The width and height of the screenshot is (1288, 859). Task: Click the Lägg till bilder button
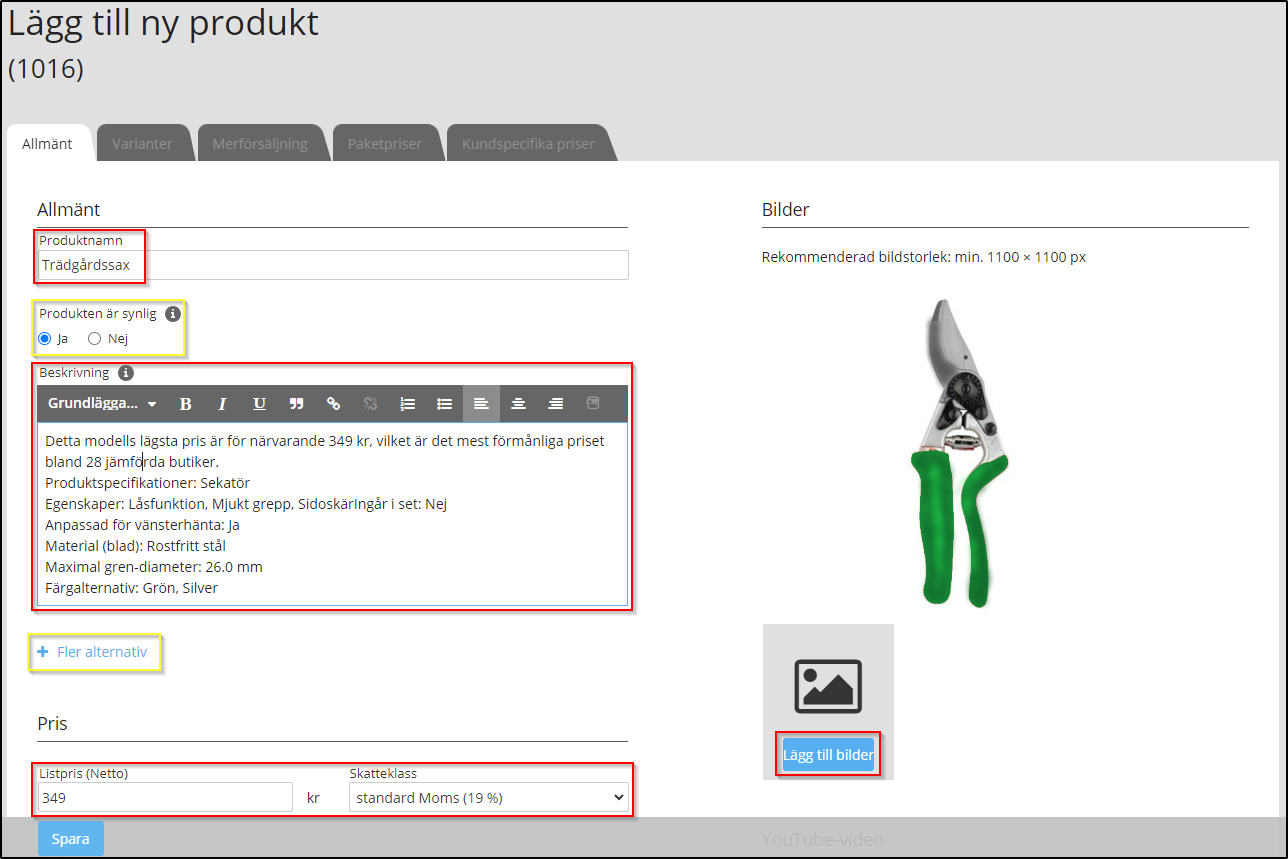(x=828, y=755)
